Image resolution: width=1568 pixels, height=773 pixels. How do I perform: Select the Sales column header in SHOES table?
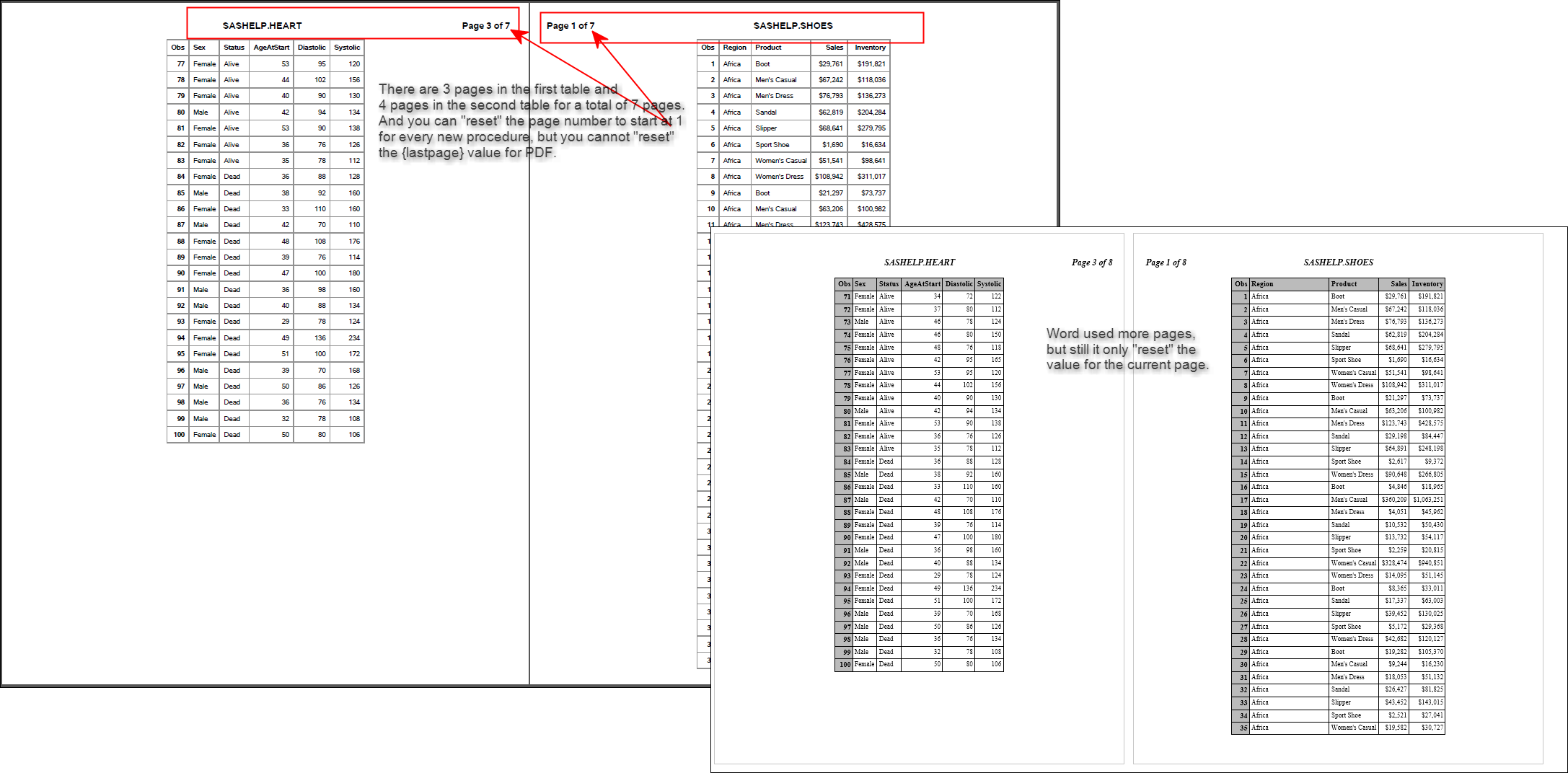[833, 47]
